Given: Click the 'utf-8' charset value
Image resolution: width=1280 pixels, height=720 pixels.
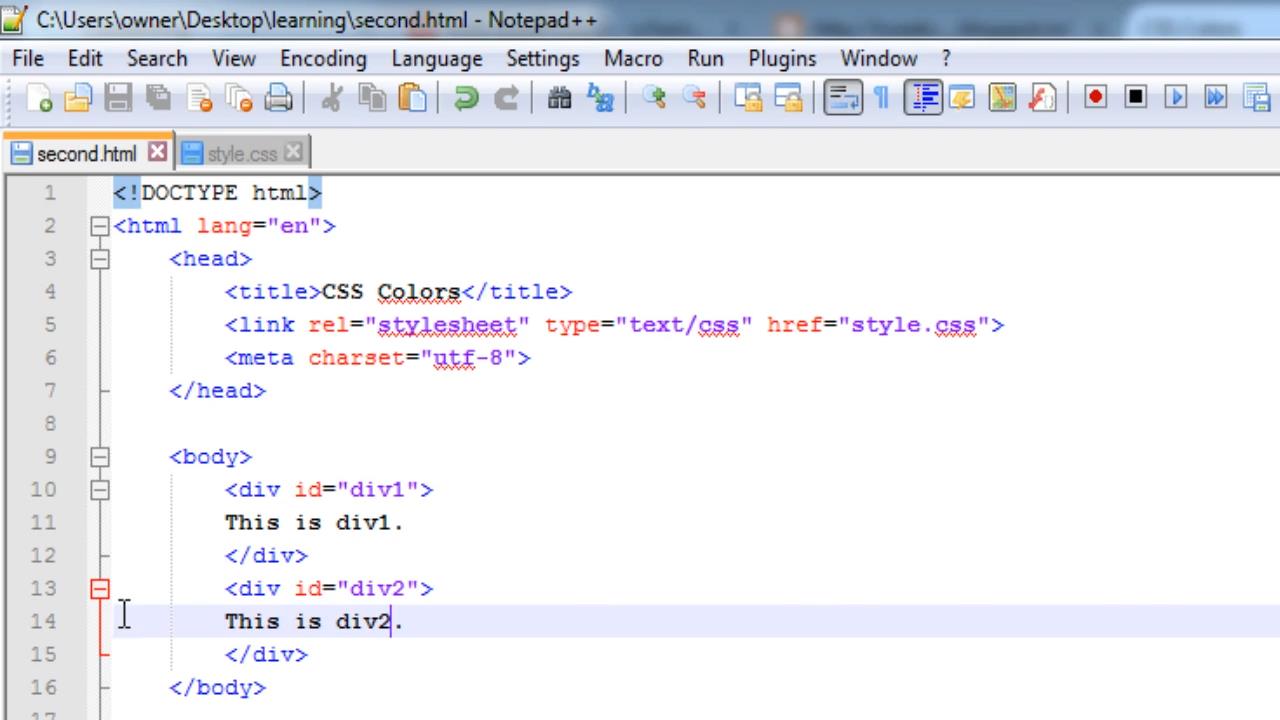Looking at the screenshot, I should tap(468, 358).
